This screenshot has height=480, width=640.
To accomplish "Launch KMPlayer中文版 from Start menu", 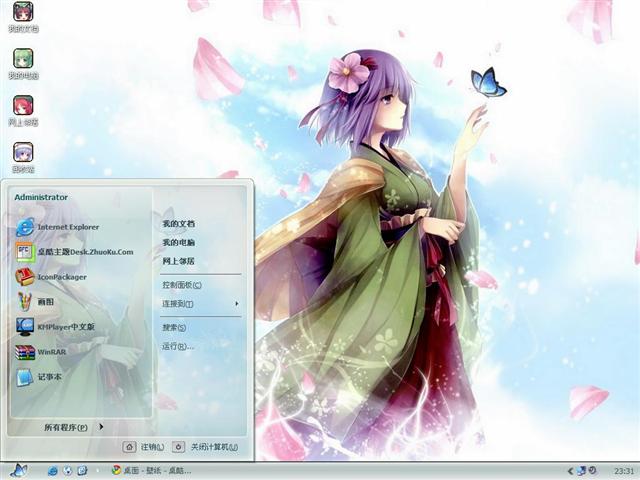I will pyautogui.click(x=55, y=327).
